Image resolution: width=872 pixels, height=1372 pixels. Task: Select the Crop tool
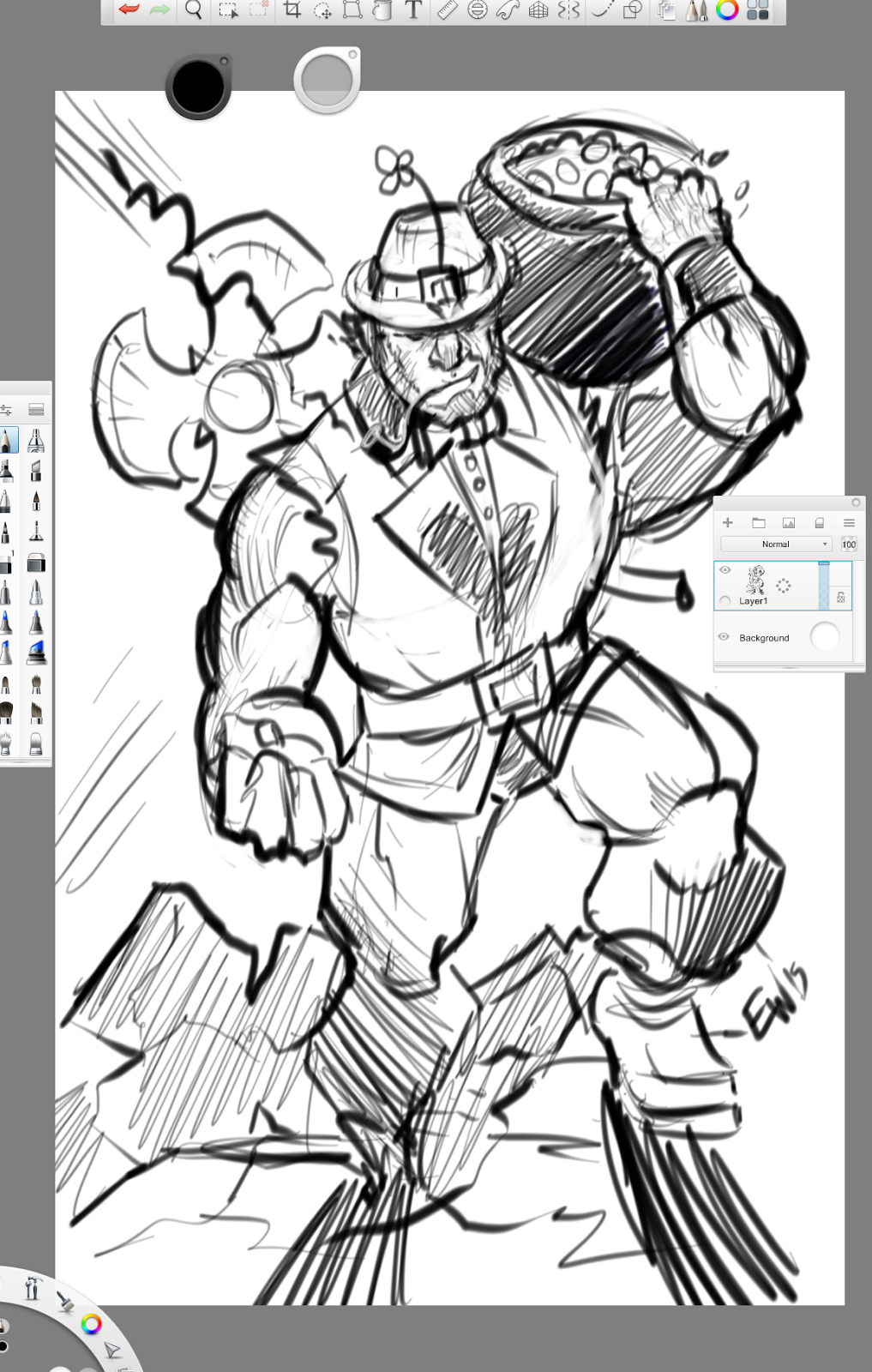tap(292, 10)
